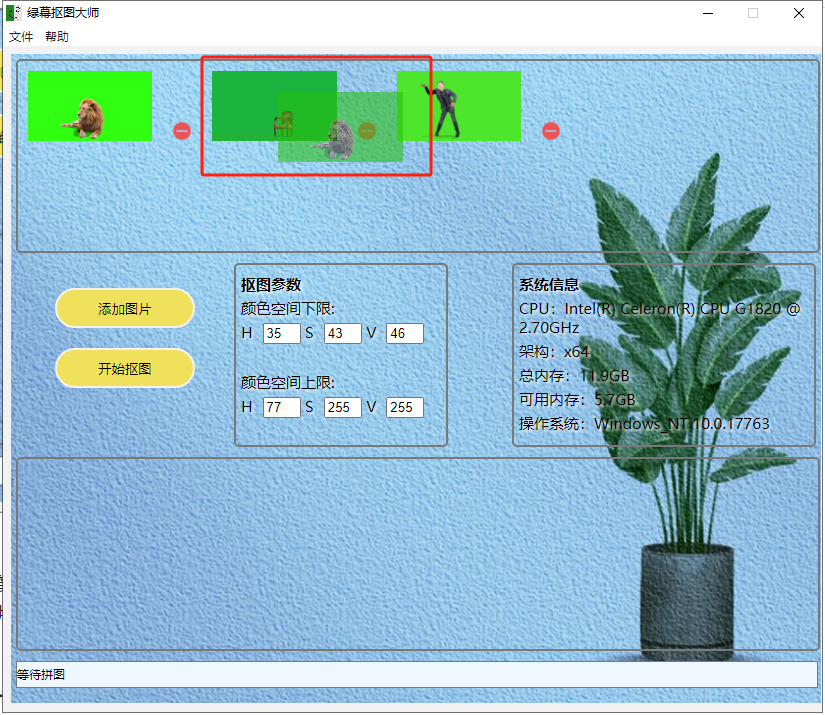Click the 颜色空间下限 label
Viewport: 825px width, 715px height.
288,308
